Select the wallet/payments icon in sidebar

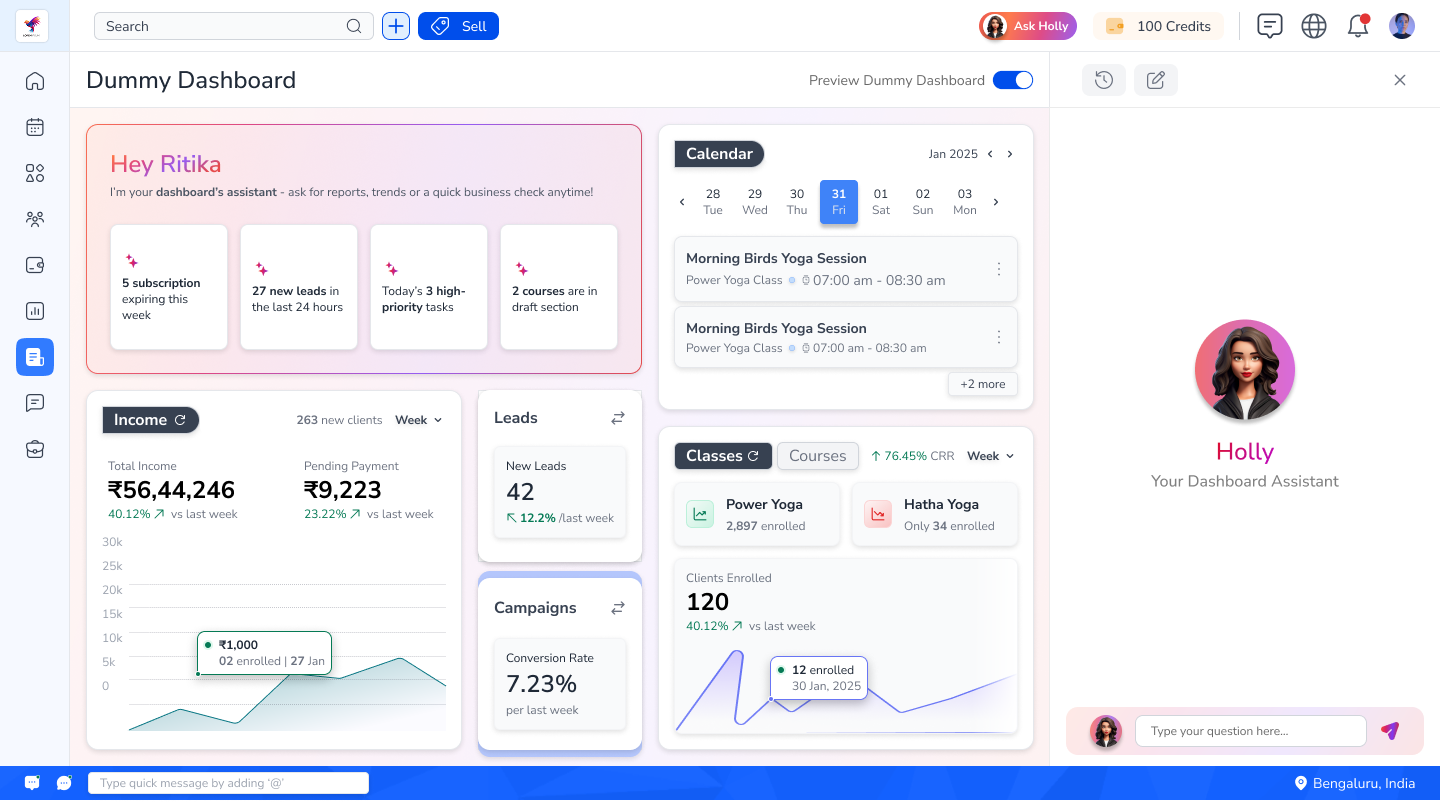pyautogui.click(x=35, y=265)
